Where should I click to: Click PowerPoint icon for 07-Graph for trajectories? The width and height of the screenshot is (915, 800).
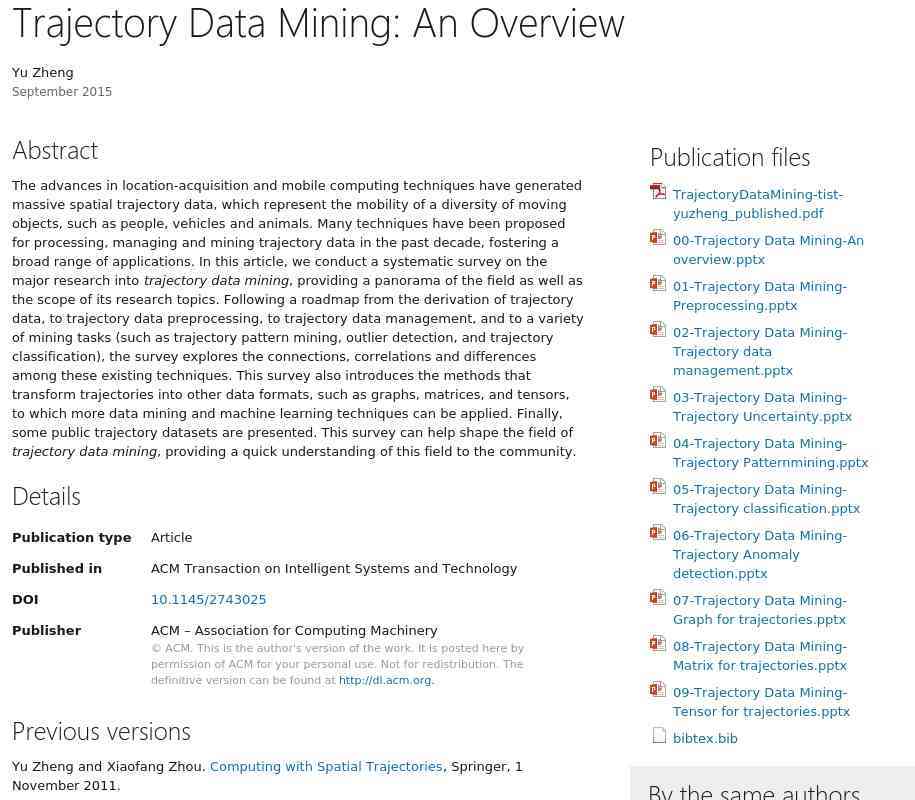pos(658,597)
